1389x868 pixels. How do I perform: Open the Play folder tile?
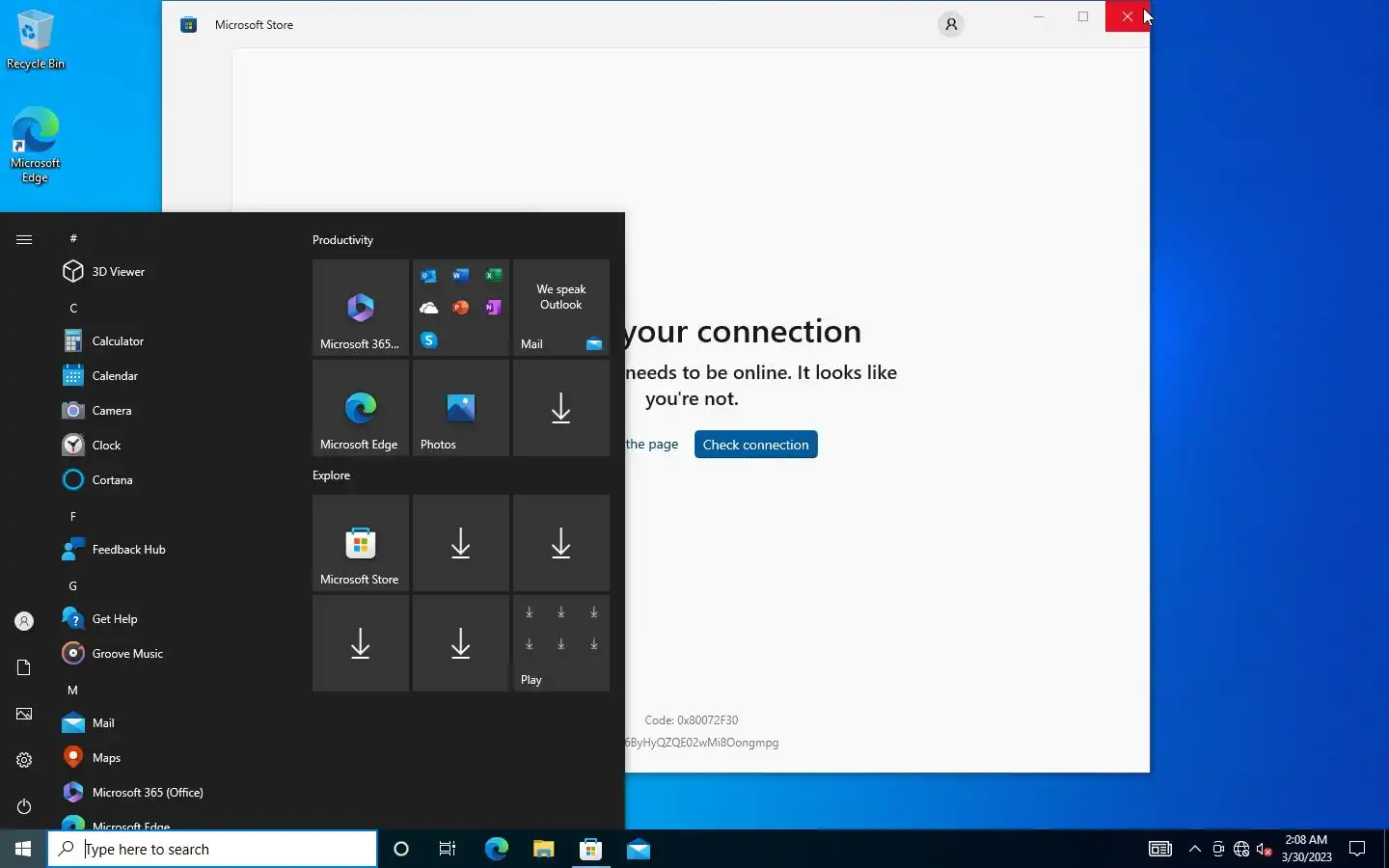561,643
